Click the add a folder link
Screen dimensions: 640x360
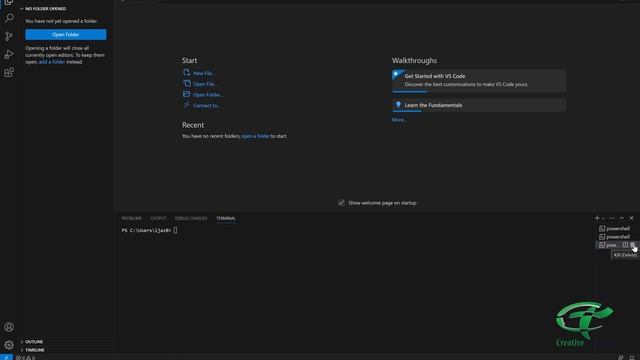click(52, 62)
